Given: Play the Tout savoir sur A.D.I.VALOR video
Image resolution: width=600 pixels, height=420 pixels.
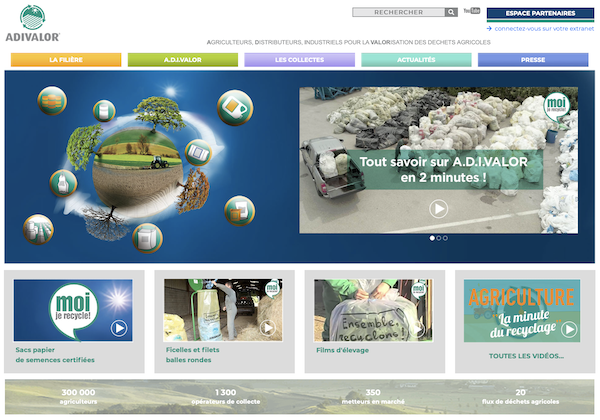Looking at the screenshot, I should point(439,209).
